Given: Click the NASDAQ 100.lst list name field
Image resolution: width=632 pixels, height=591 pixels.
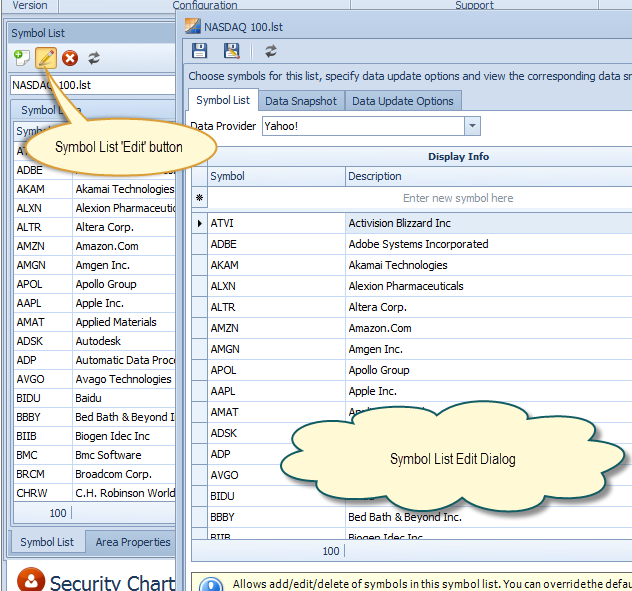Looking at the screenshot, I should [x=93, y=85].
